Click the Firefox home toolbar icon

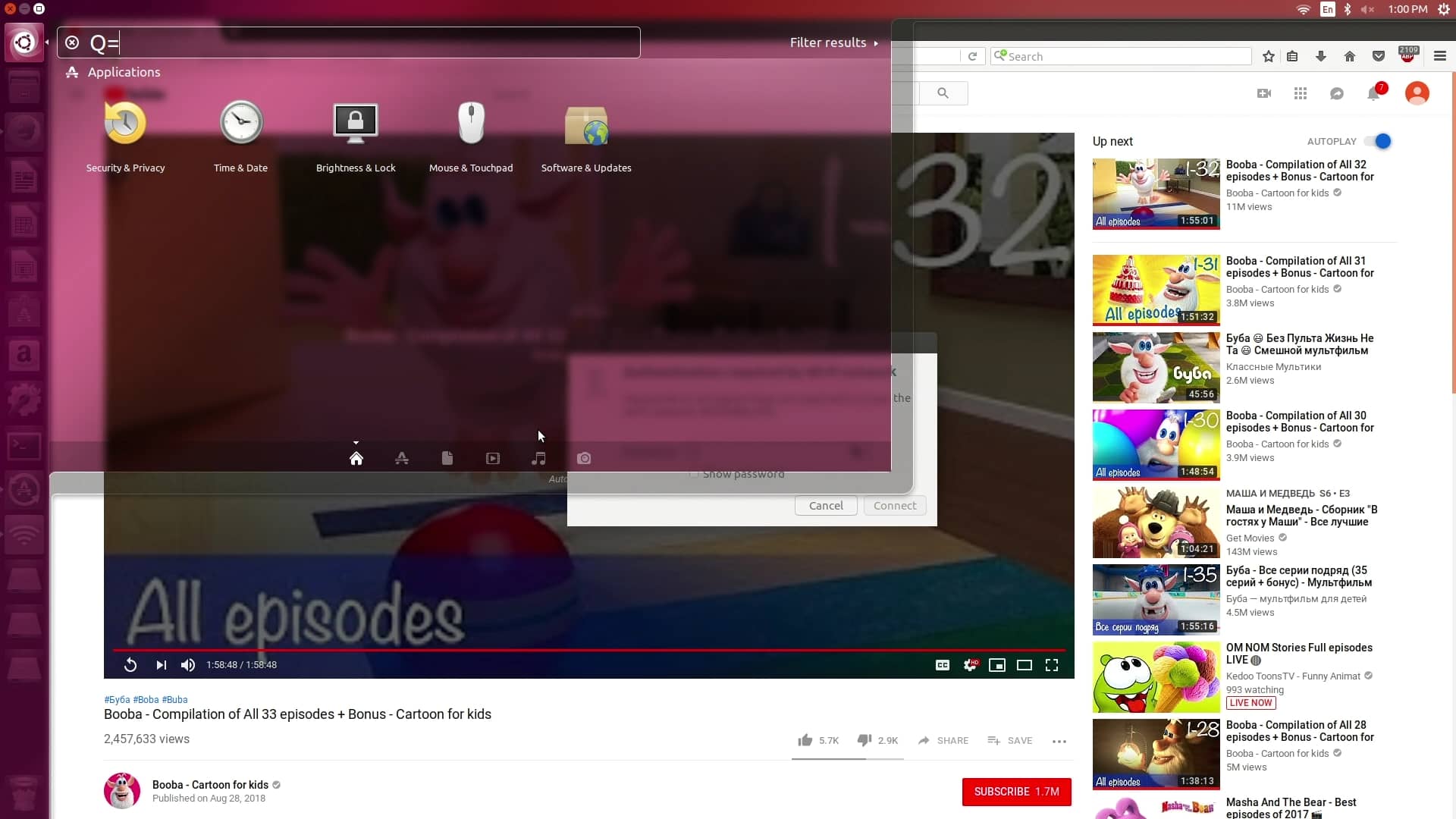click(x=1349, y=56)
